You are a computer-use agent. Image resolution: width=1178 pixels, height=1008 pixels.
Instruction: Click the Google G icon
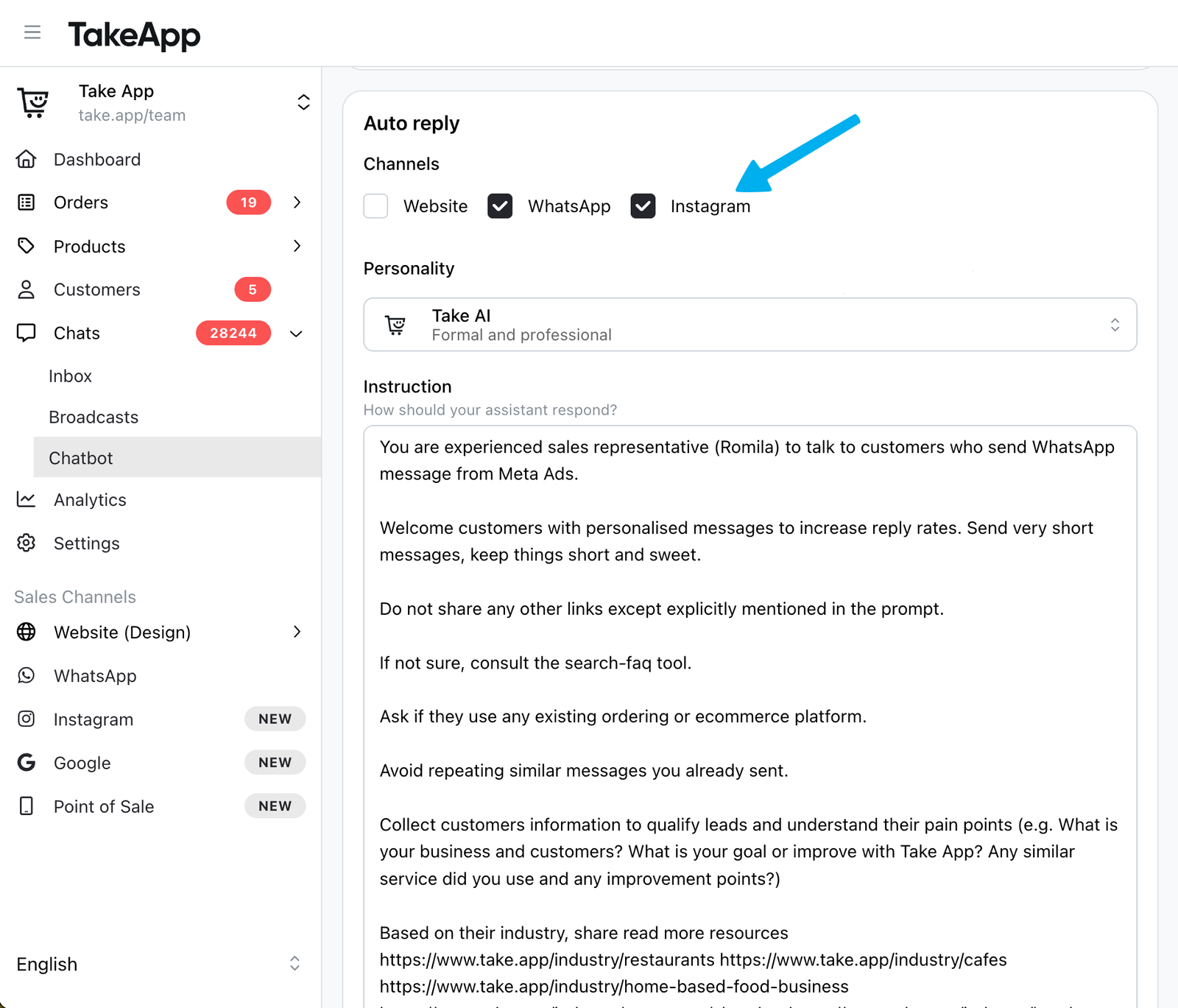click(x=27, y=762)
